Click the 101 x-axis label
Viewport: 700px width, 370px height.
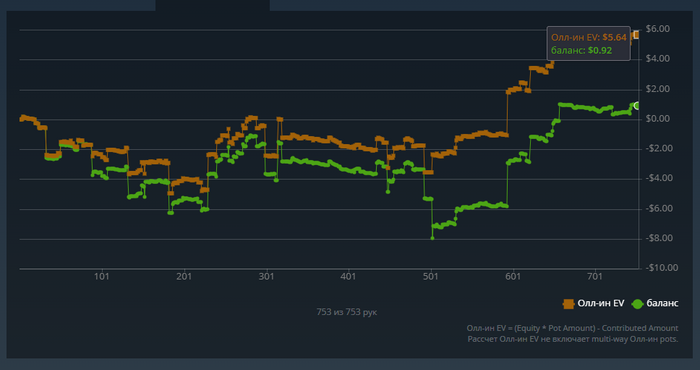(102, 277)
